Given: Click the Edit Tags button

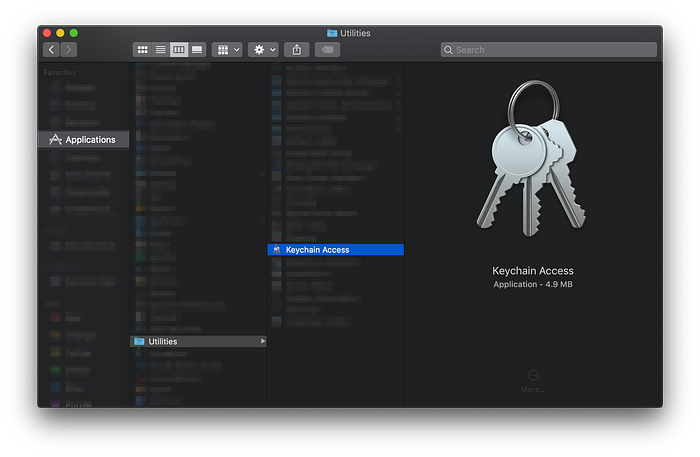Looking at the screenshot, I should tap(327, 50).
